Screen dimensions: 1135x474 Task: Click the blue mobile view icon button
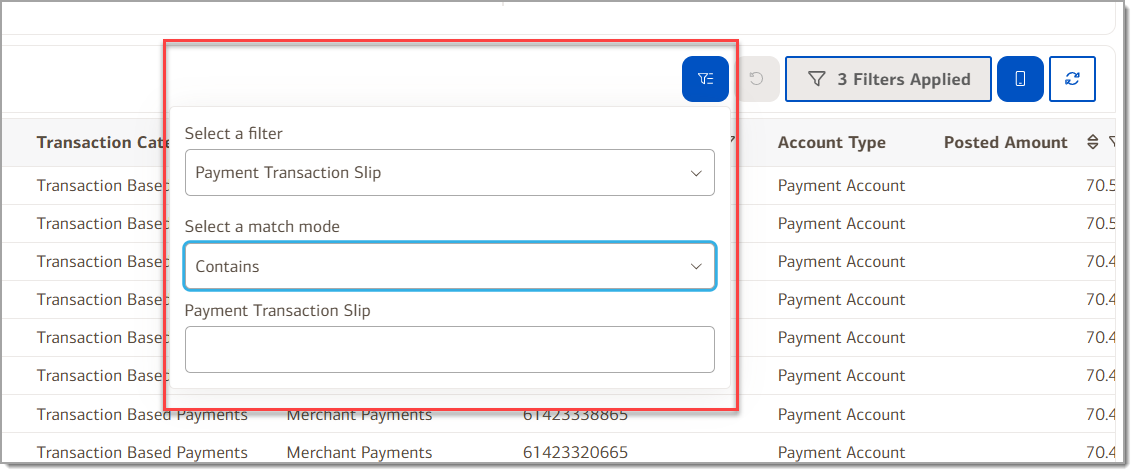[1020, 79]
